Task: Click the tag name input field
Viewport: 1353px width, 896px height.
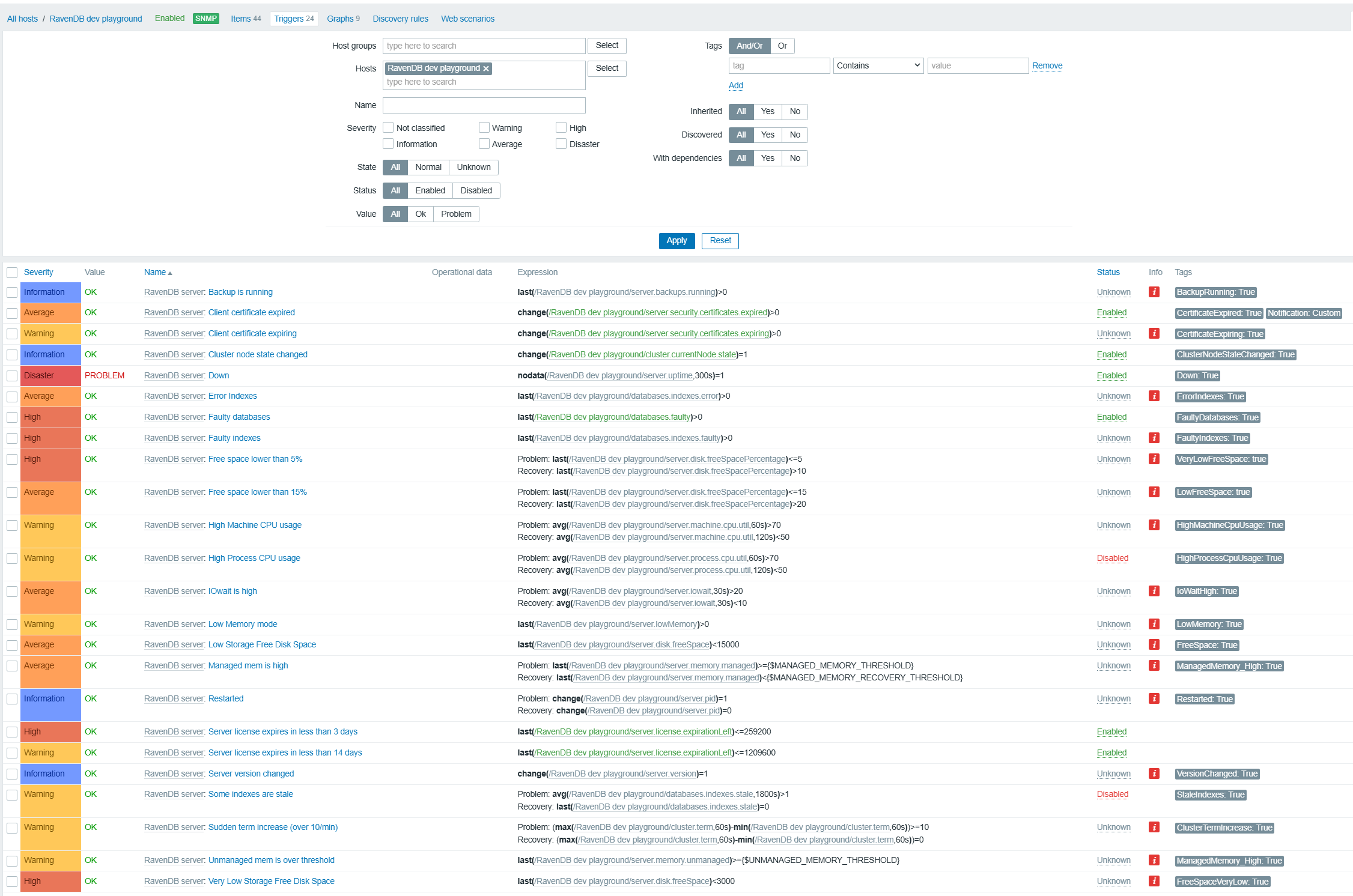Action: tap(779, 65)
